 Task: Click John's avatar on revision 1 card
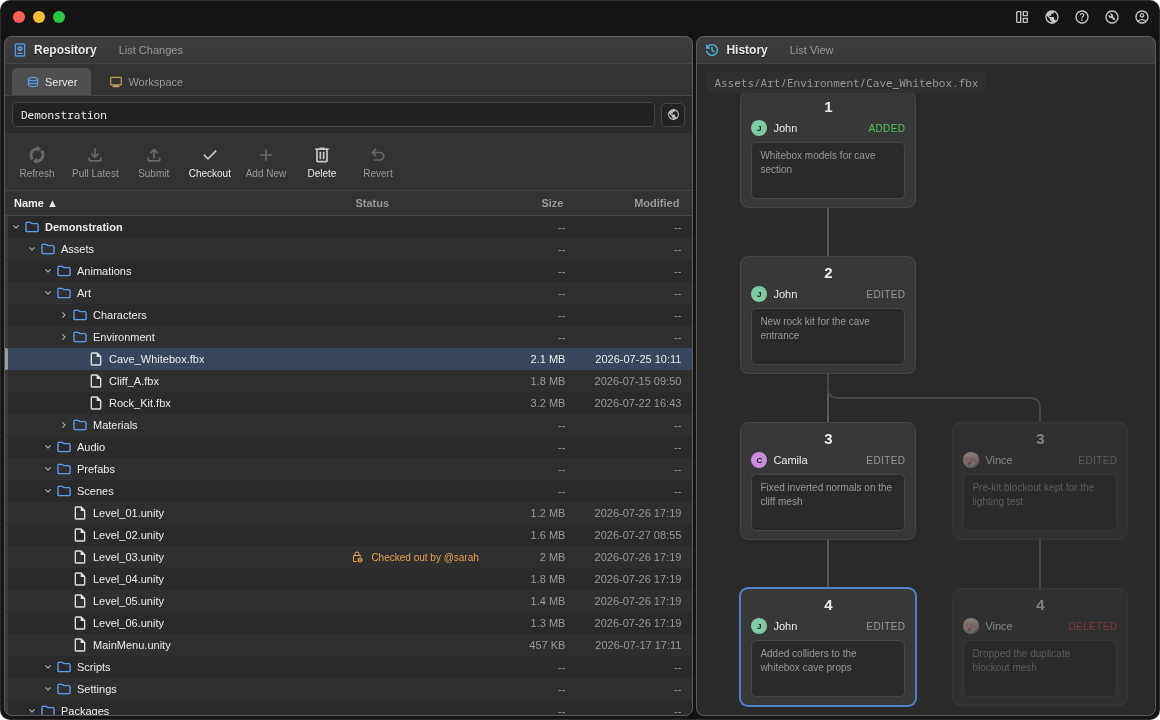click(x=759, y=128)
